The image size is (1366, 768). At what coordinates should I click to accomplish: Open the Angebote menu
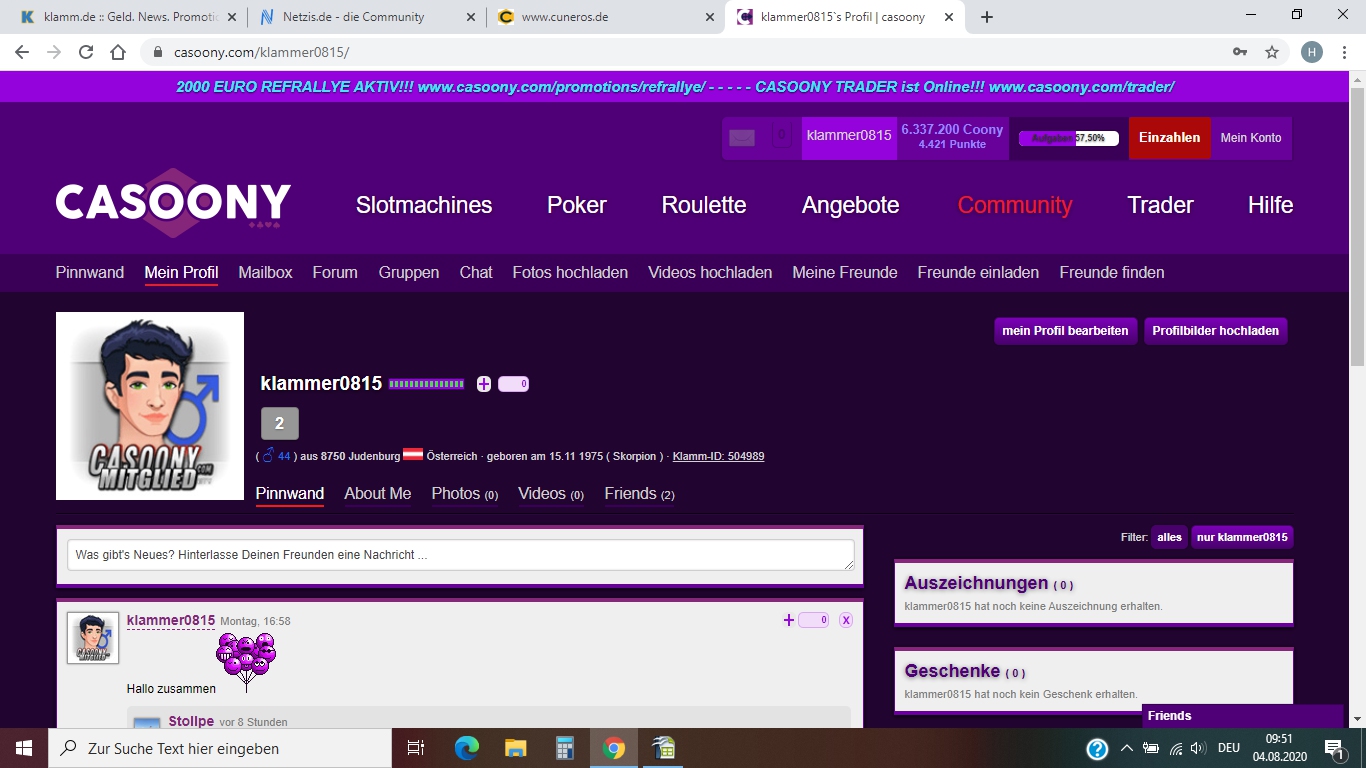click(850, 205)
